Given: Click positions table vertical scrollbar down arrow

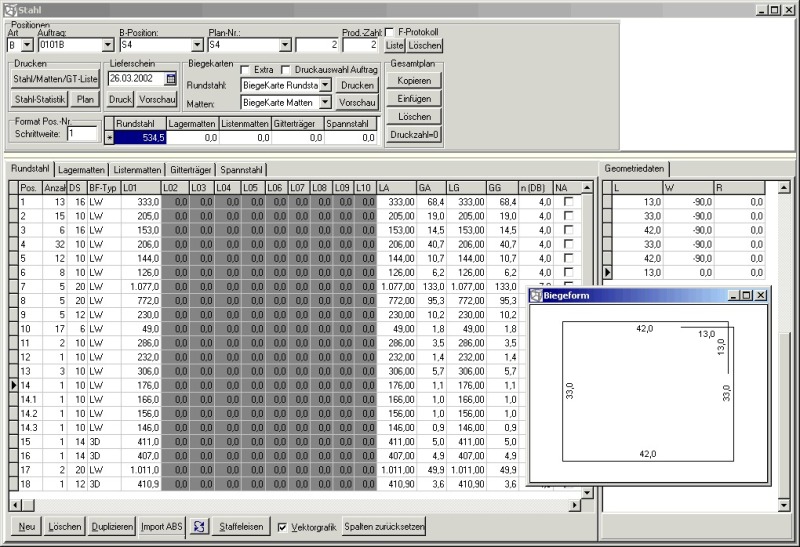Looking at the screenshot, I should (x=587, y=493).
